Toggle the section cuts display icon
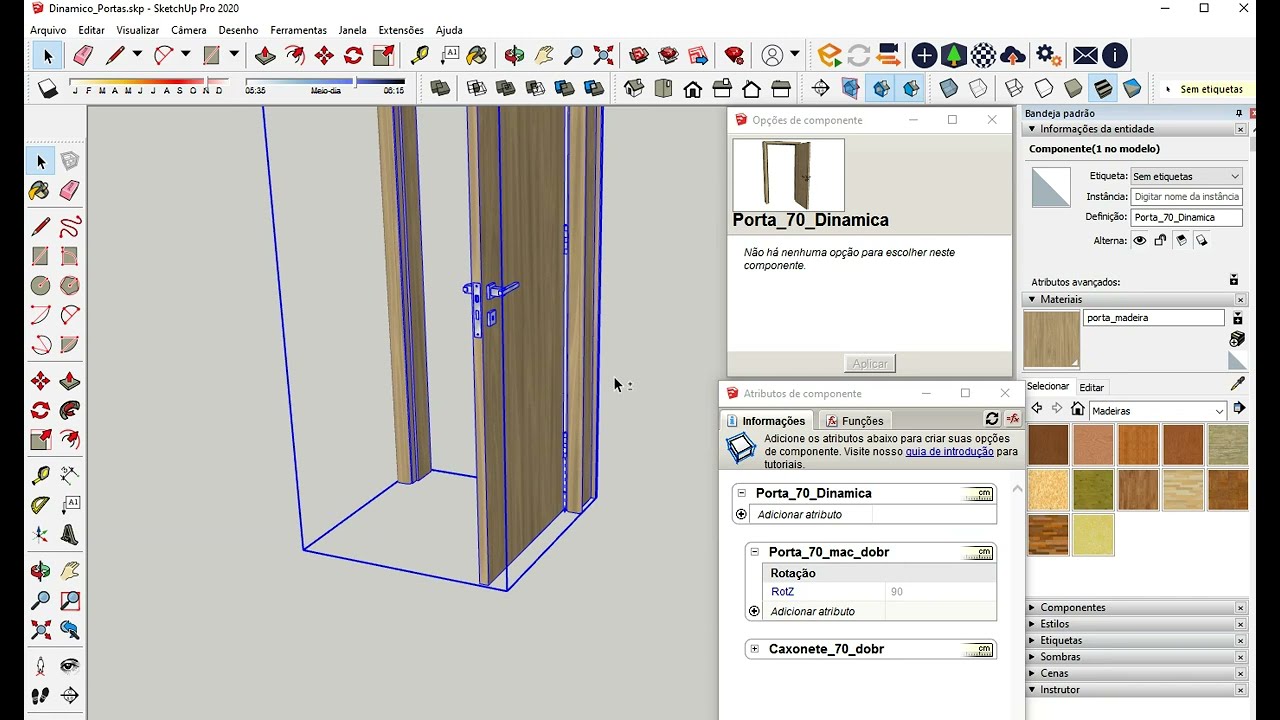This screenshot has width=1280, height=720. pos(880,89)
